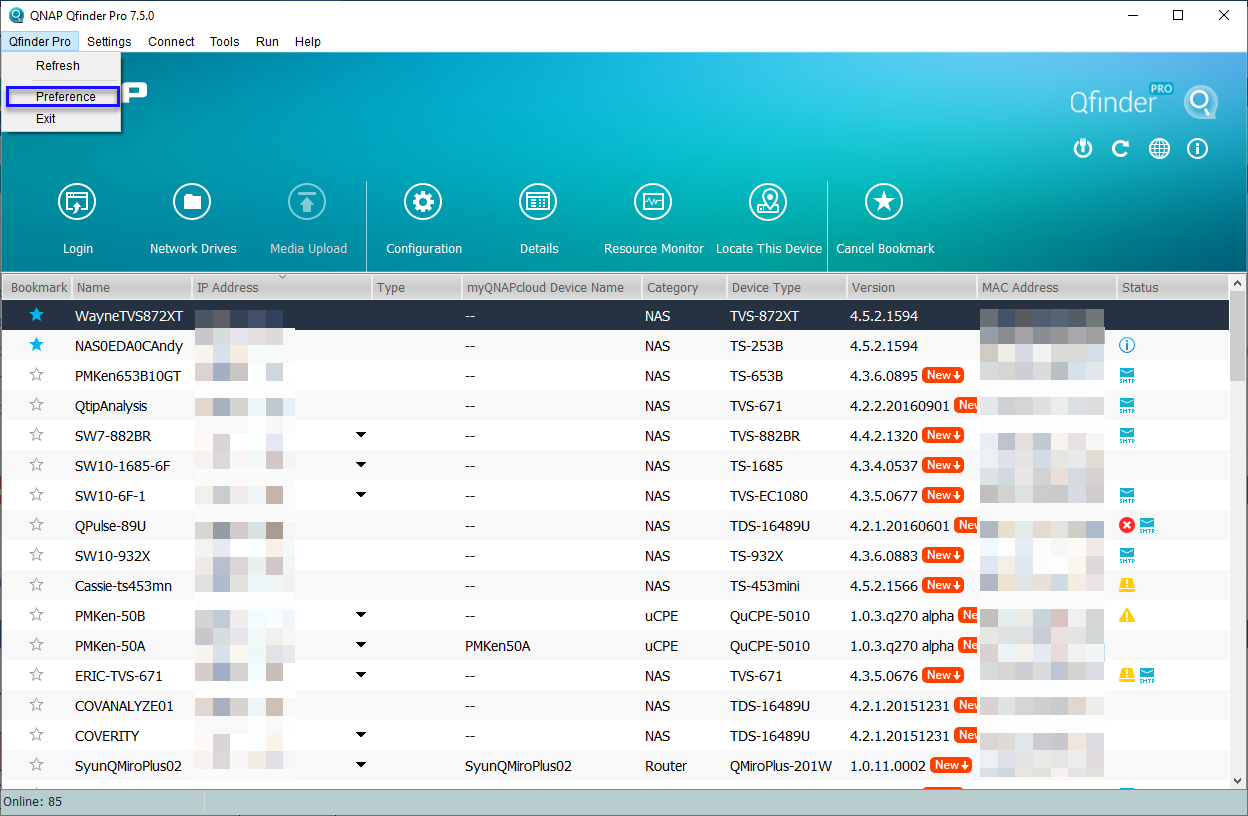Choose Exit from the open menu

coord(46,118)
